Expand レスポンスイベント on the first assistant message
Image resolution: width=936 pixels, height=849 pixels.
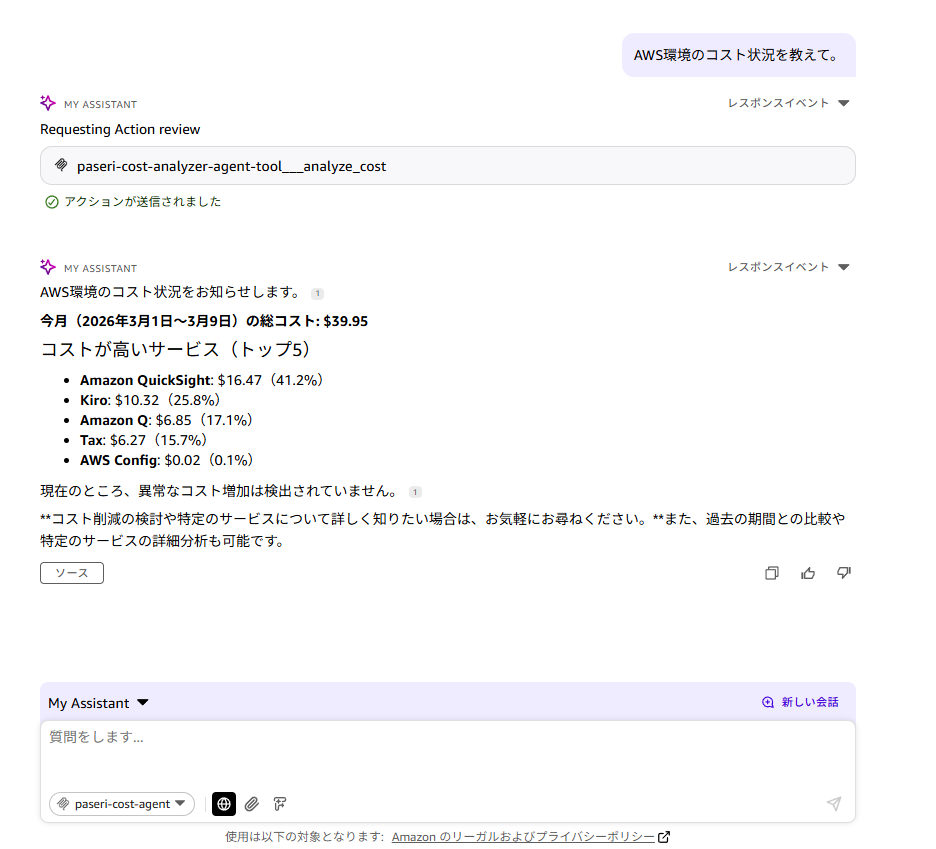(788, 103)
